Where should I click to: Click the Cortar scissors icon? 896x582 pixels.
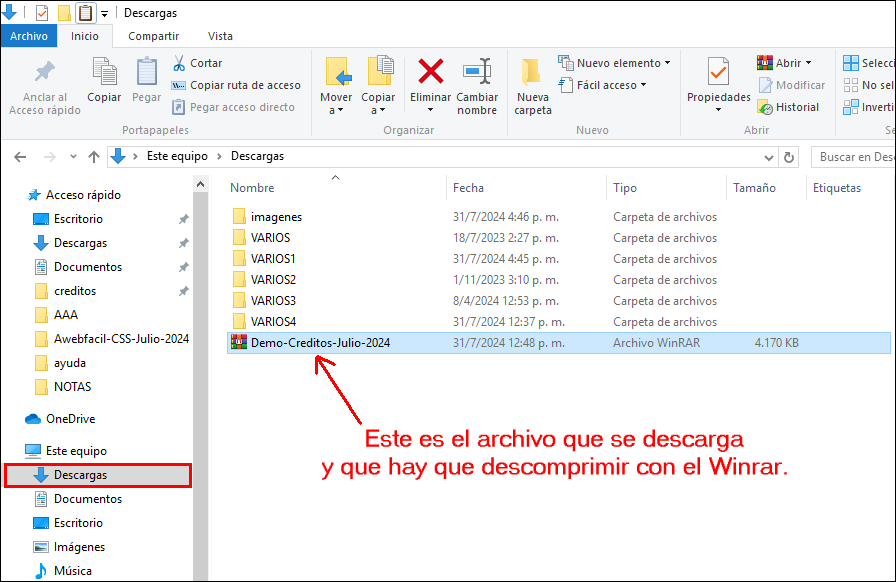click(180, 63)
